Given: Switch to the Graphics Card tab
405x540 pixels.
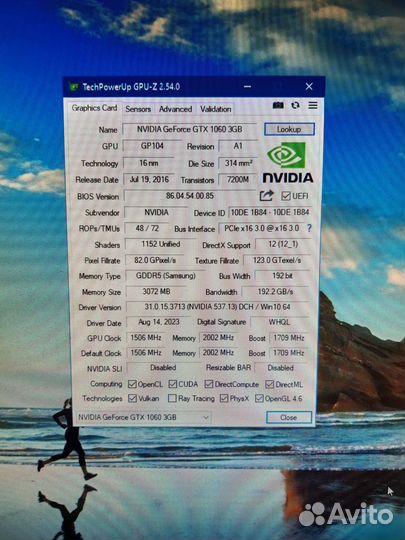Looking at the screenshot, I should point(94,108).
